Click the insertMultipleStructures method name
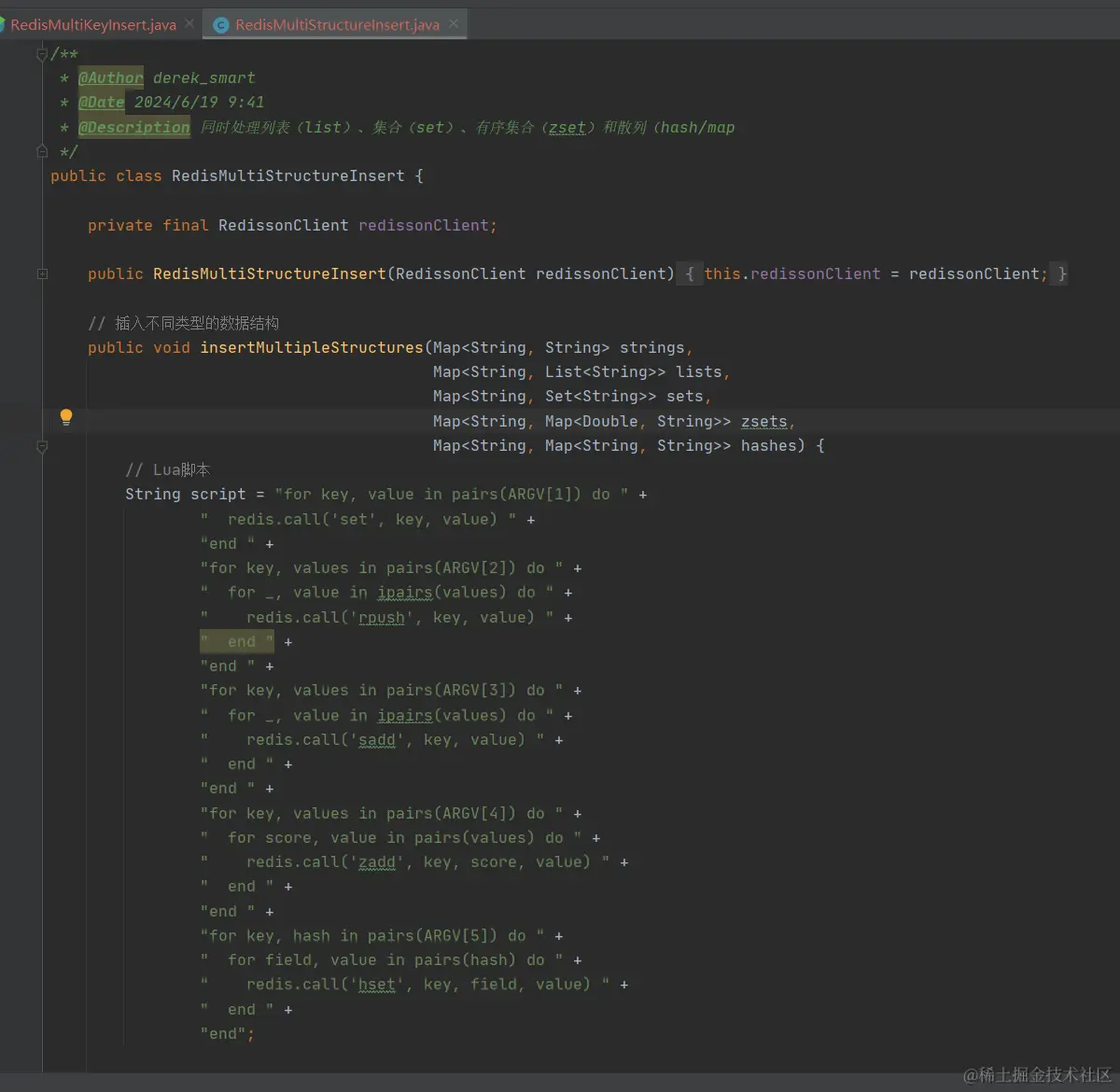 (x=312, y=347)
